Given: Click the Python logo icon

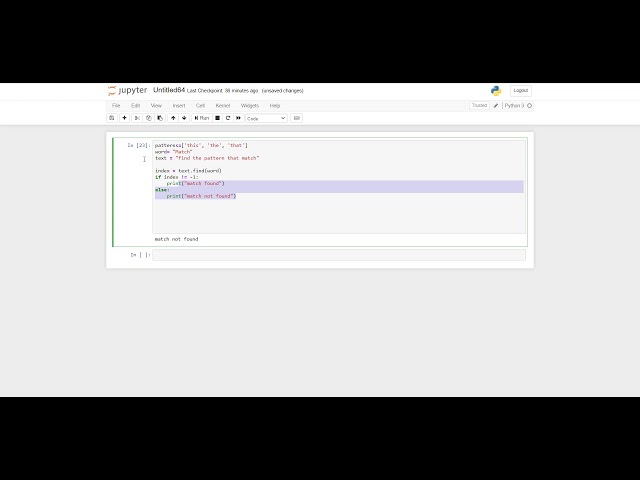Looking at the screenshot, I should pos(496,91).
